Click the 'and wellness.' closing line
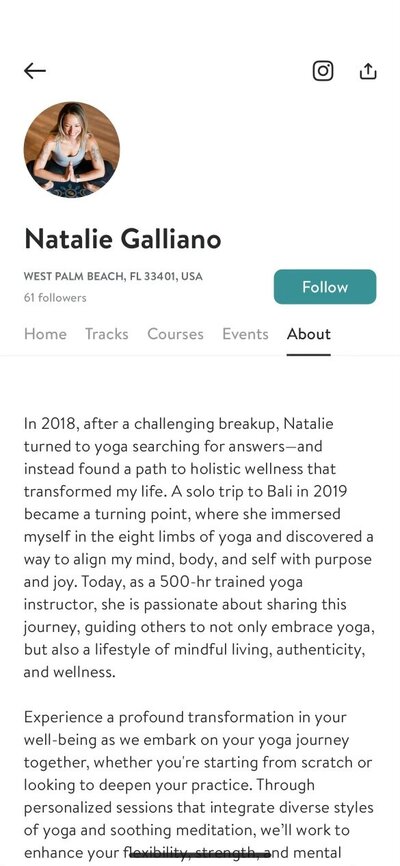 (70, 672)
